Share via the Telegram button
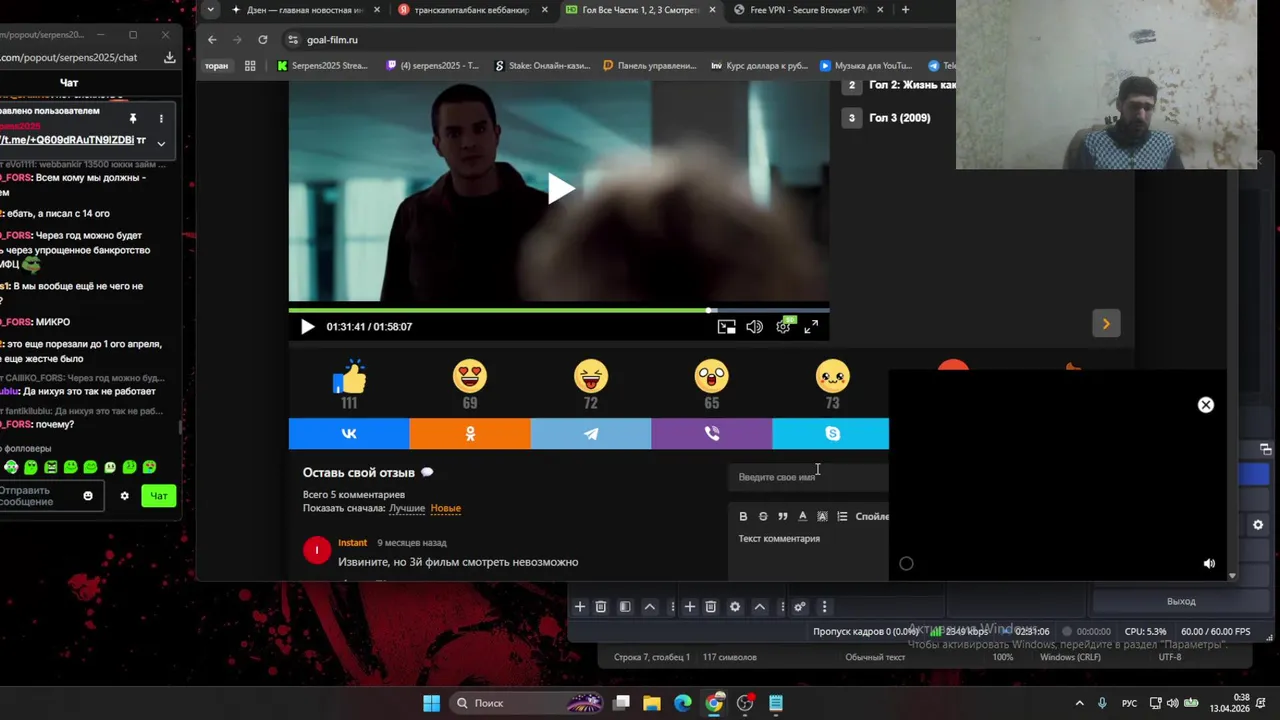The width and height of the screenshot is (1280, 720). pyautogui.click(x=591, y=433)
